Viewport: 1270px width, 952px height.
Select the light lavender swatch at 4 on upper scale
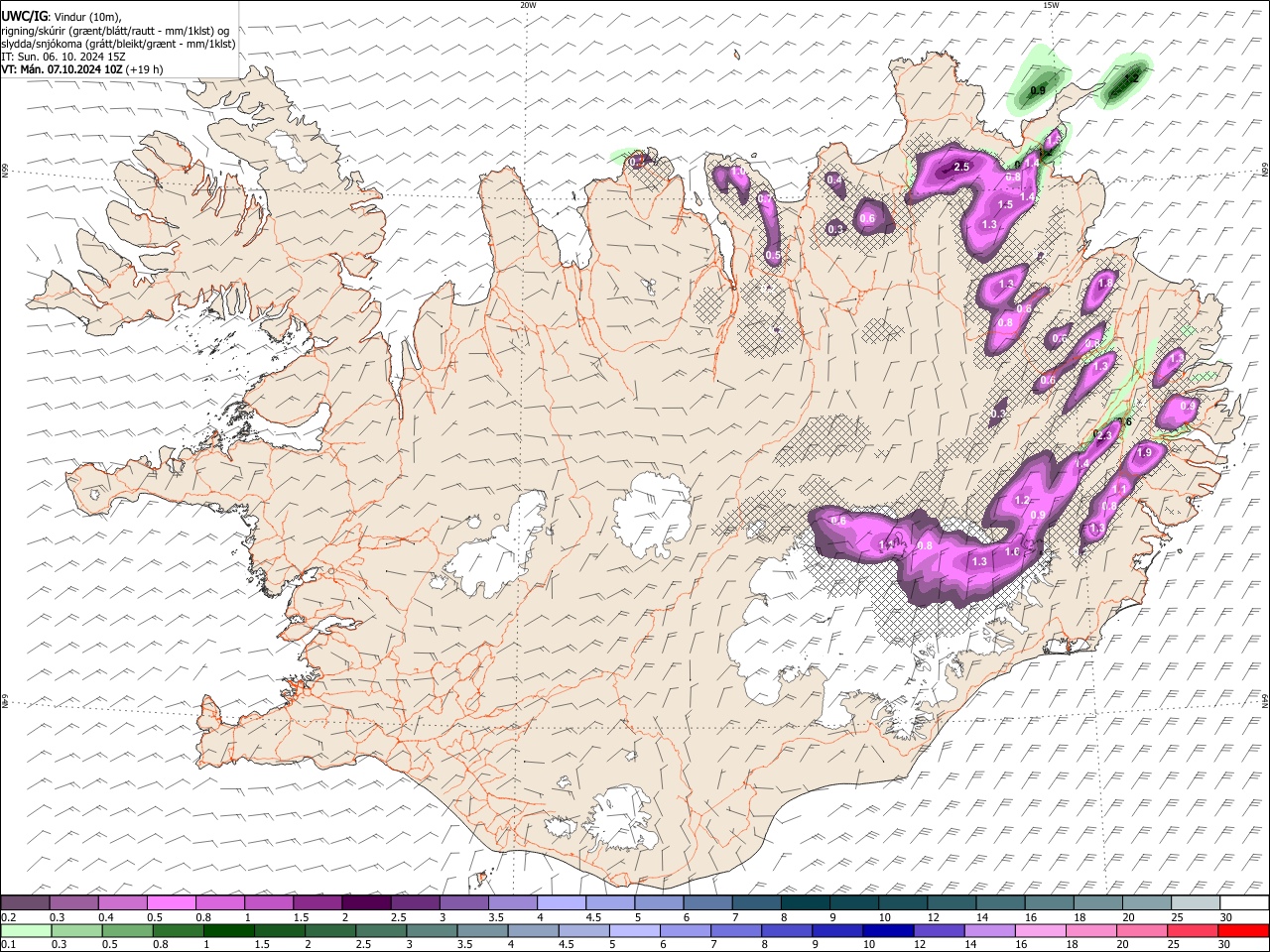click(x=562, y=902)
